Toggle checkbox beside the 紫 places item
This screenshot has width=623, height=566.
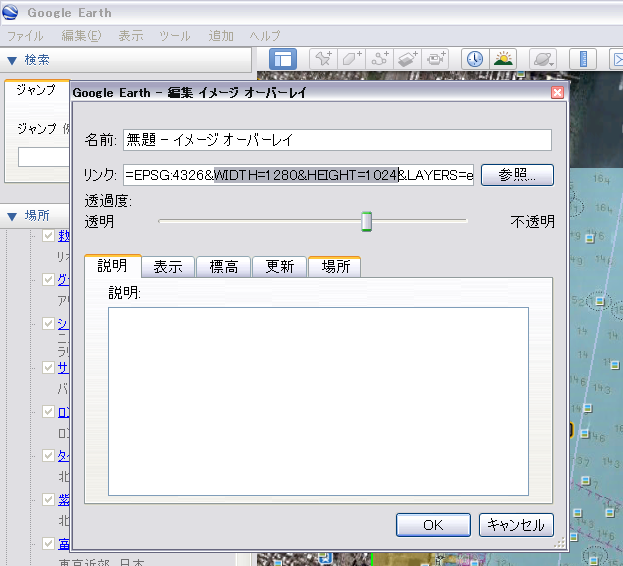(x=48, y=499)
